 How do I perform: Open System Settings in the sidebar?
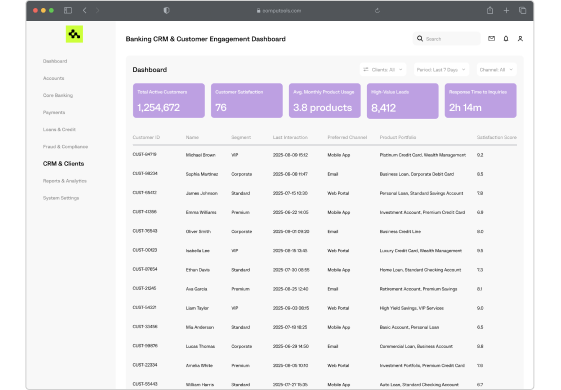[x=61, y=198]
